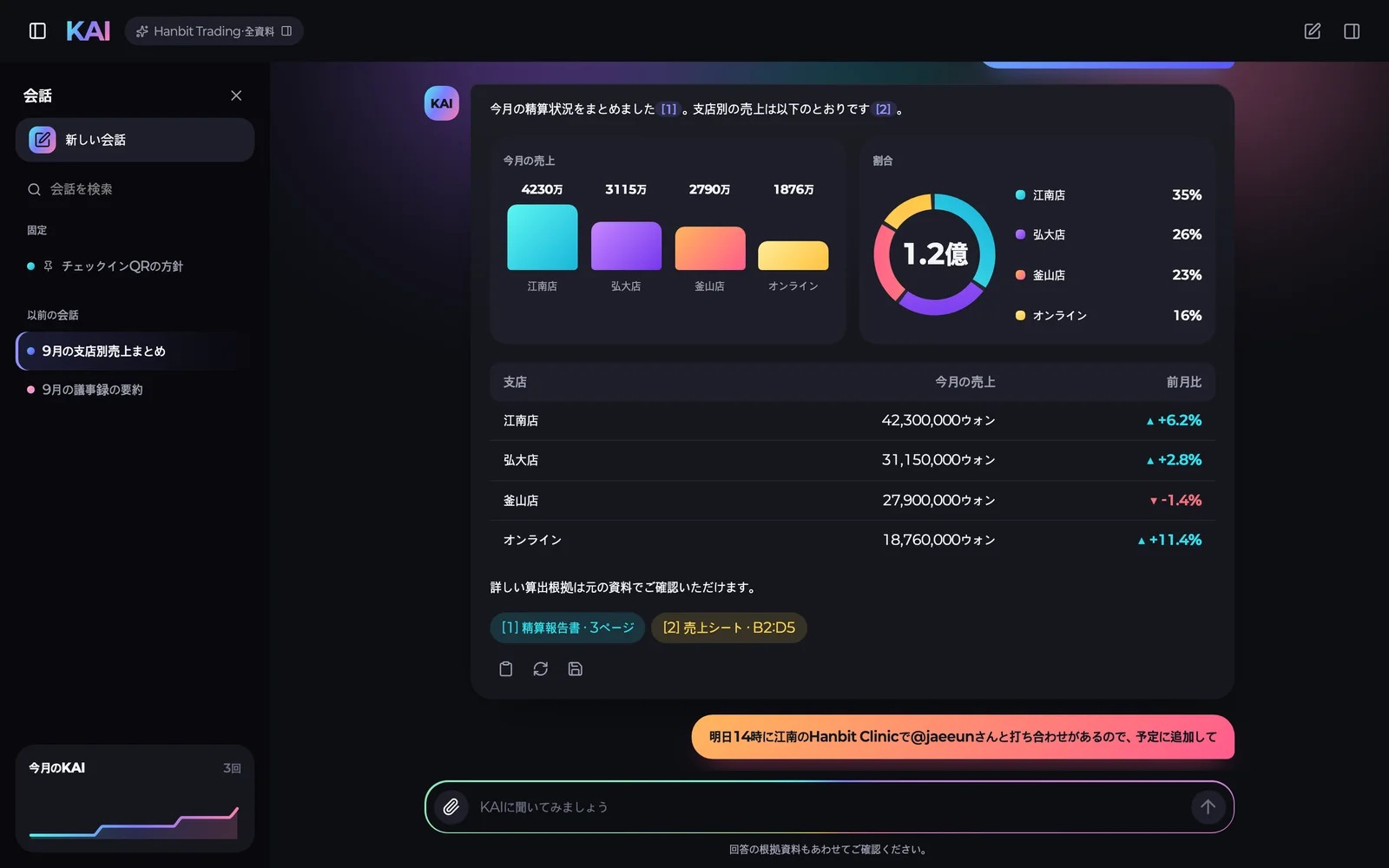Viewport: 1389px width, 868px height.
Task: Click the 31,150,000ウォン cell
Action: pos(938,460)
